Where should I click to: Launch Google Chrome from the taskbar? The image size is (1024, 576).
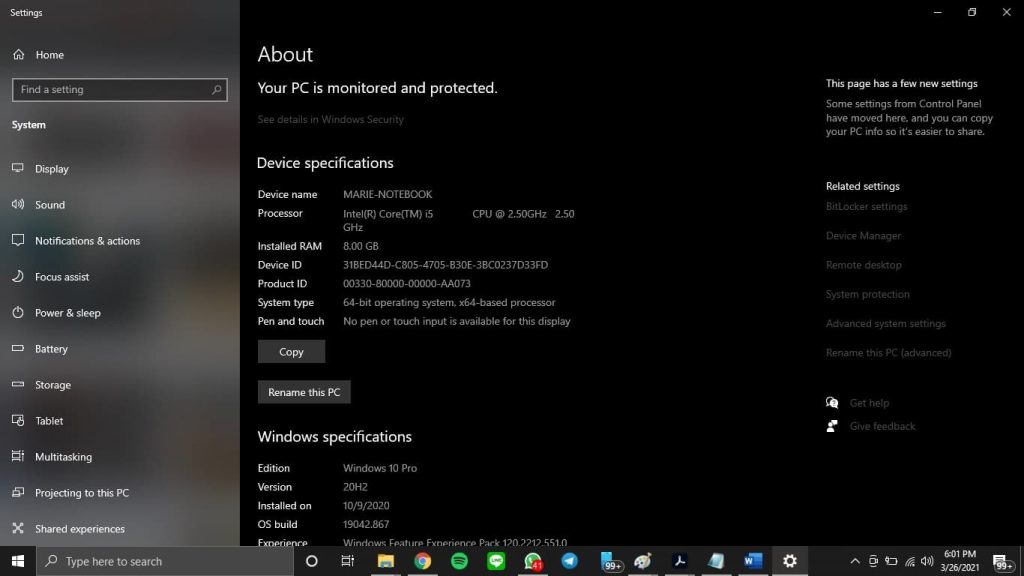tap(422, 561)
